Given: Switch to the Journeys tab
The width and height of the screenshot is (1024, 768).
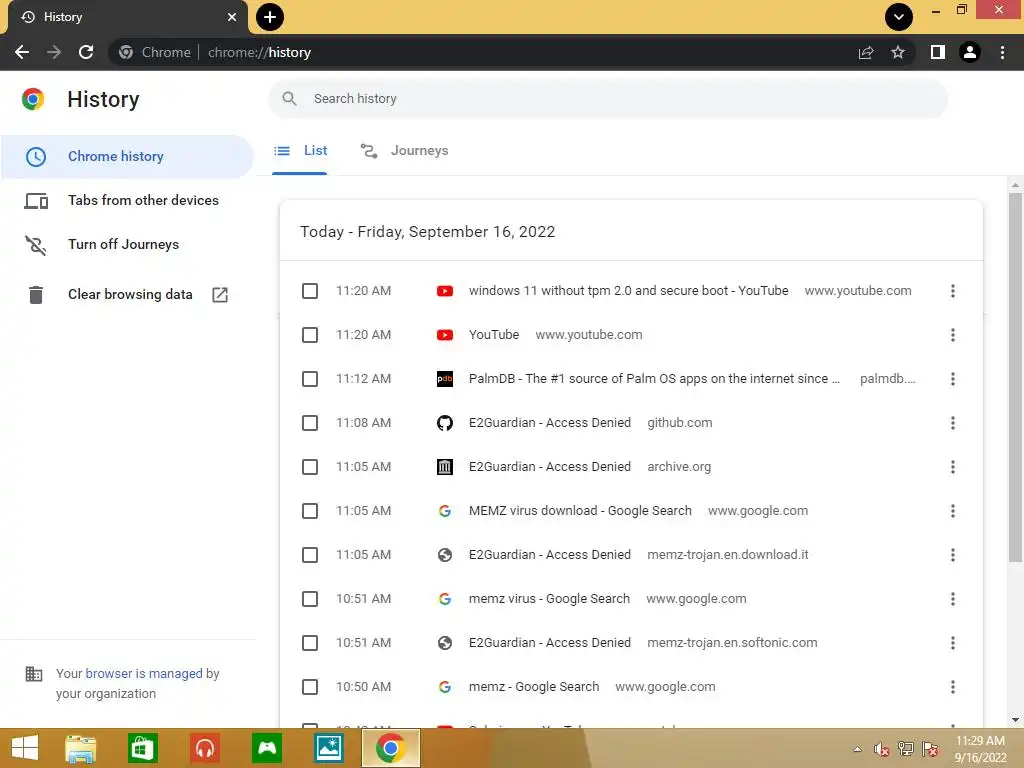Looking at the screenshot, I should click(x=404, y=151).
